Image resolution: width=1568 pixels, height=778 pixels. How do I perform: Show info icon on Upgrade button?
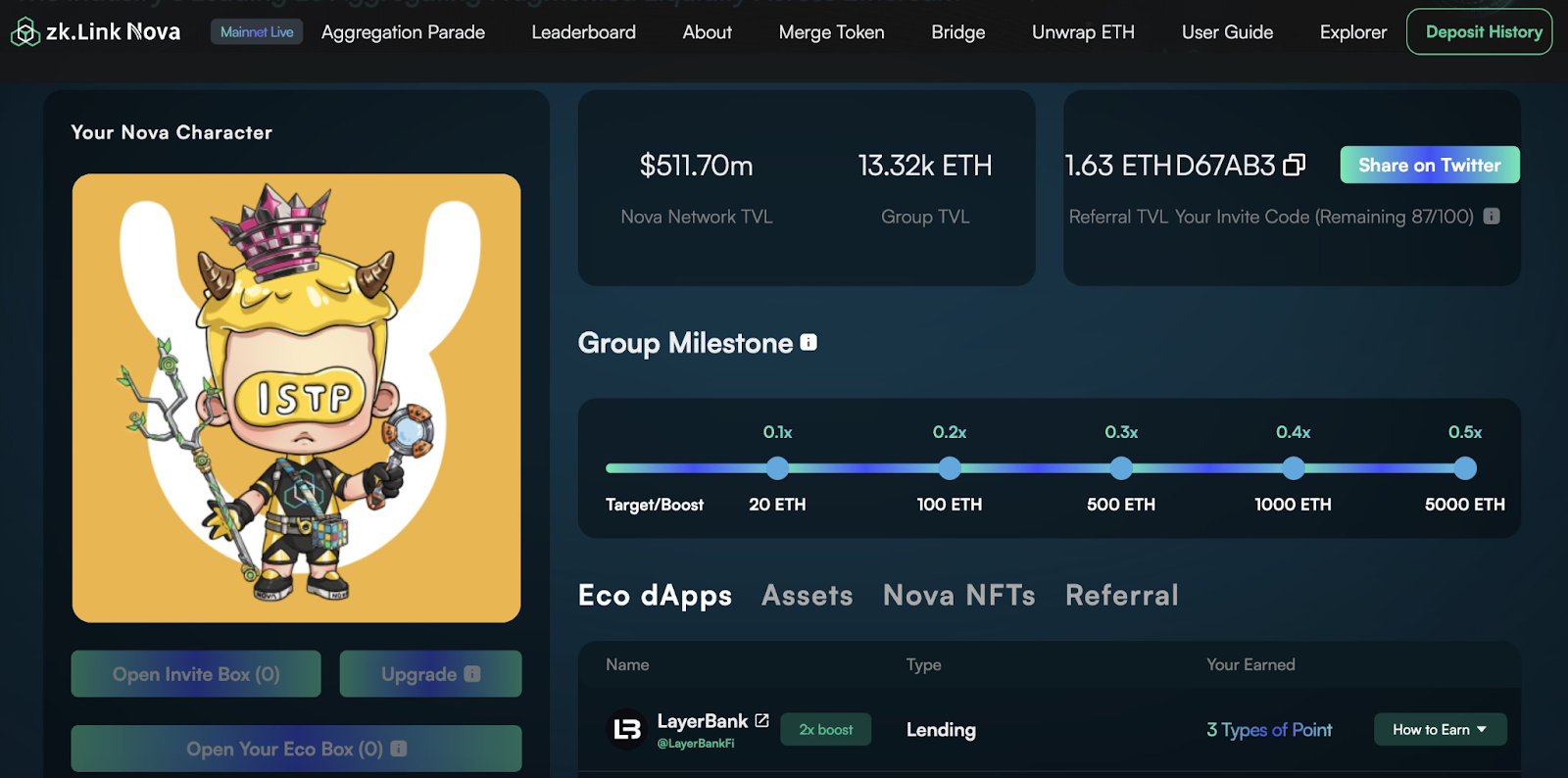click(472, 674)
